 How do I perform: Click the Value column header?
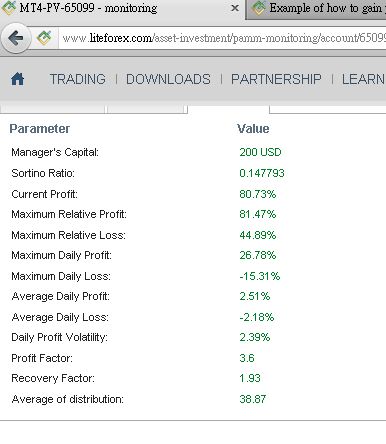[x=253, y=129]
